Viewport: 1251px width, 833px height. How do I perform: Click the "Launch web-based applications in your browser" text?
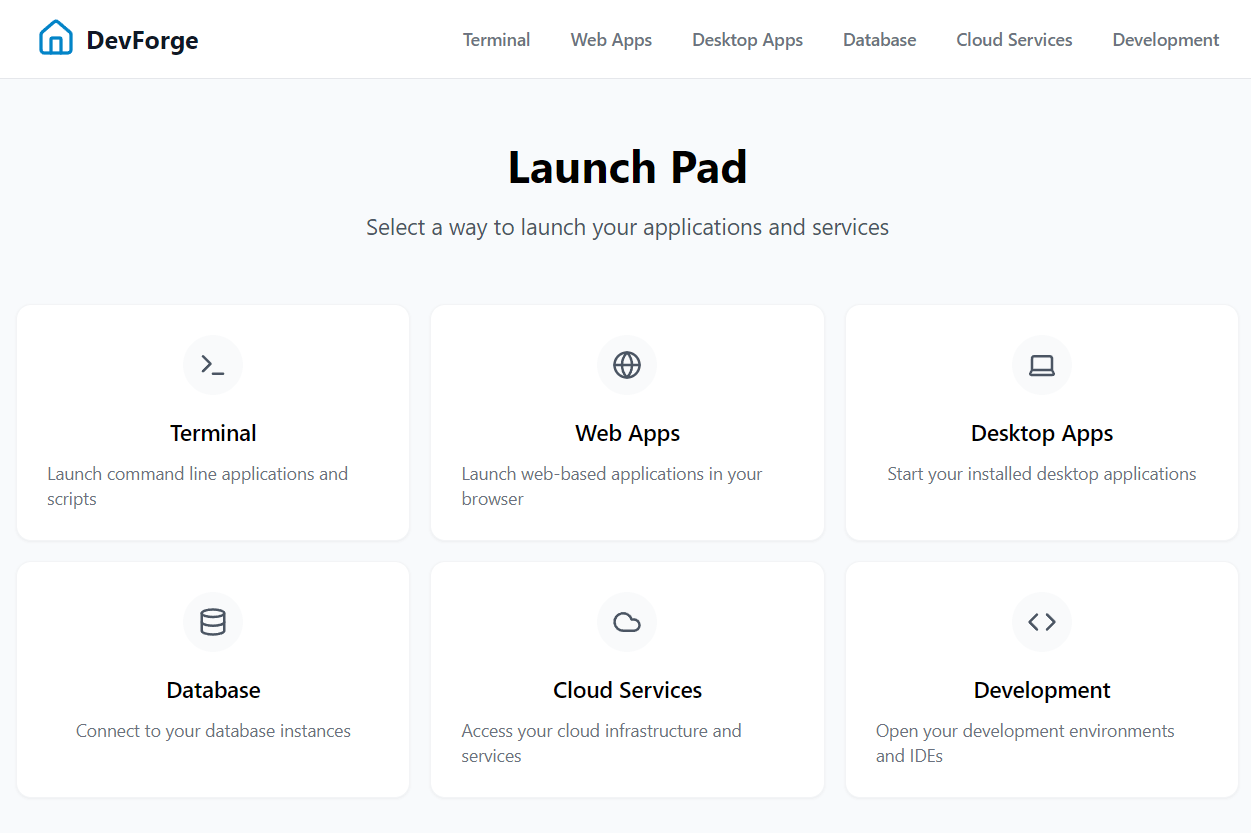click(x=612, y=486)
